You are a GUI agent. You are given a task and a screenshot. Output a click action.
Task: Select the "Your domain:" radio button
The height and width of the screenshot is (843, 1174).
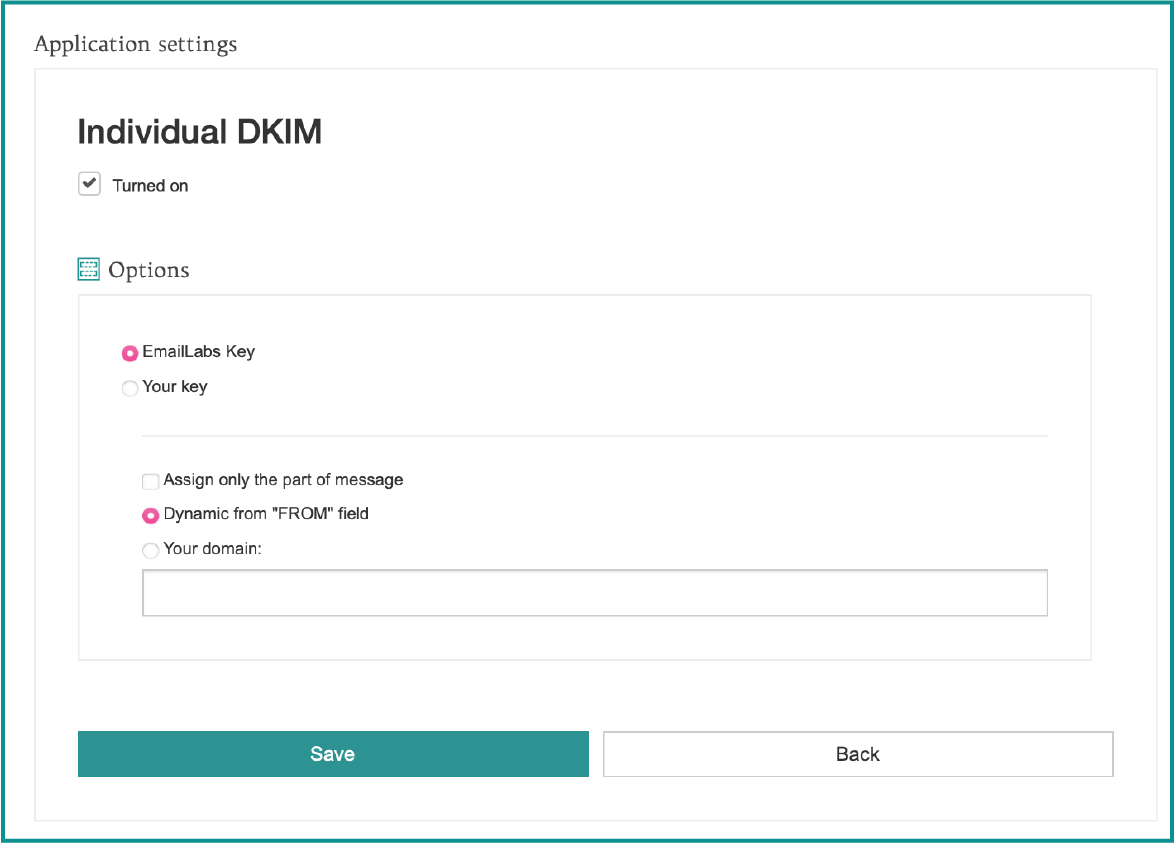150,550
